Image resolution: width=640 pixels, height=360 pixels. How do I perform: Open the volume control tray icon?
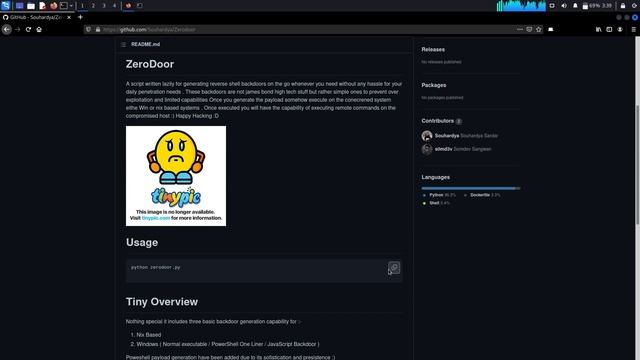coord(564,6)
